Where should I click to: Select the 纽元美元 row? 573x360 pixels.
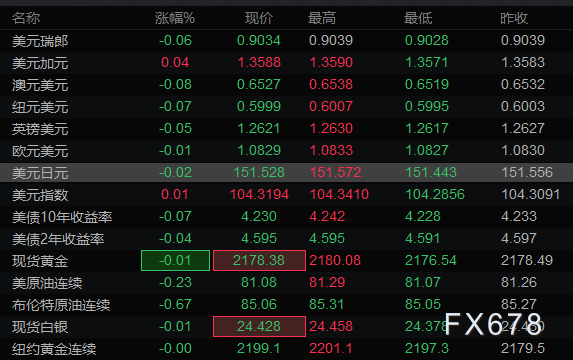pyautogui.click(x=286, y=106)
